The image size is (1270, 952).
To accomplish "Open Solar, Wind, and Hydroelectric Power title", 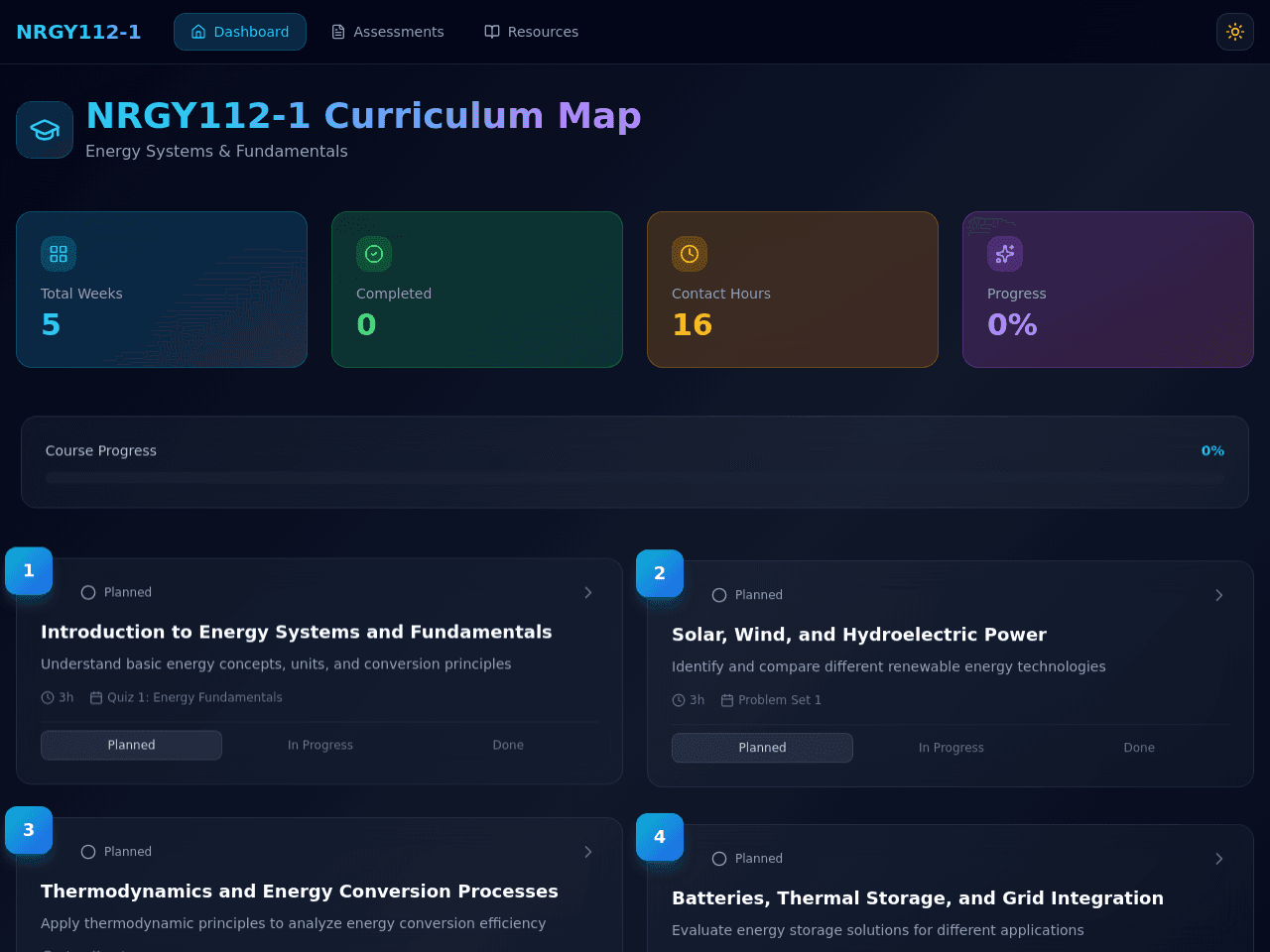I will pyautogui.click(x=859, y=635).
